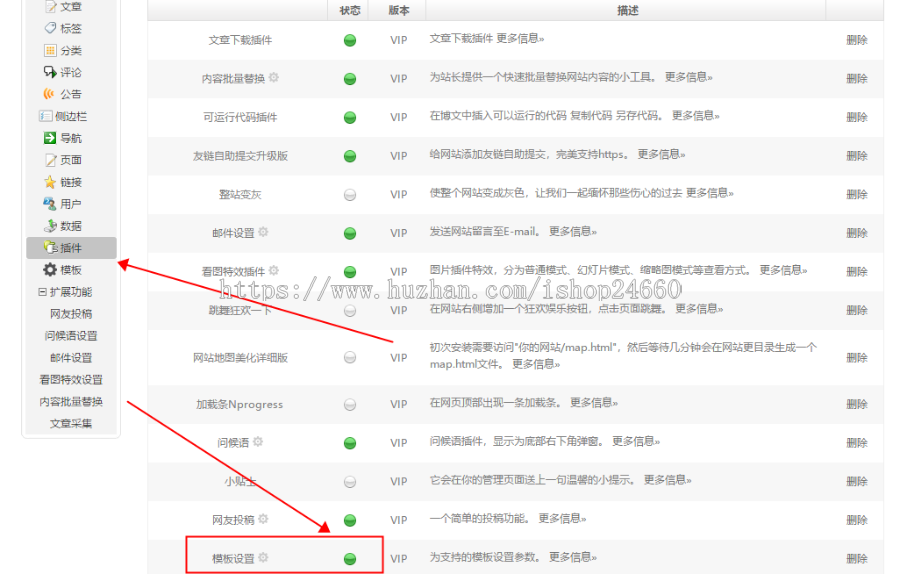Open 邮件设置 in the sidebar menu
This screenshot has height=574, width=900.
pyautogui.click(x=71, y=358)
